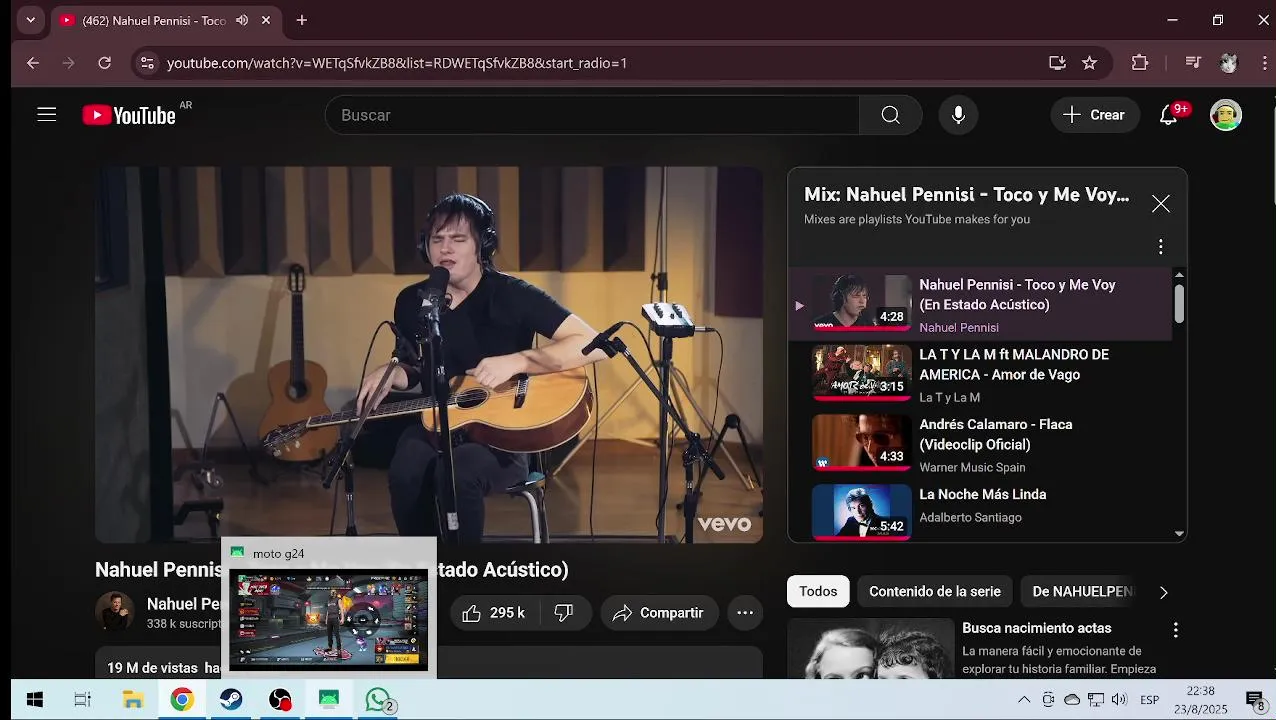Viewport: 1276px width, 720px height.
Task: Open the notifications bell
Action: 1168,115
